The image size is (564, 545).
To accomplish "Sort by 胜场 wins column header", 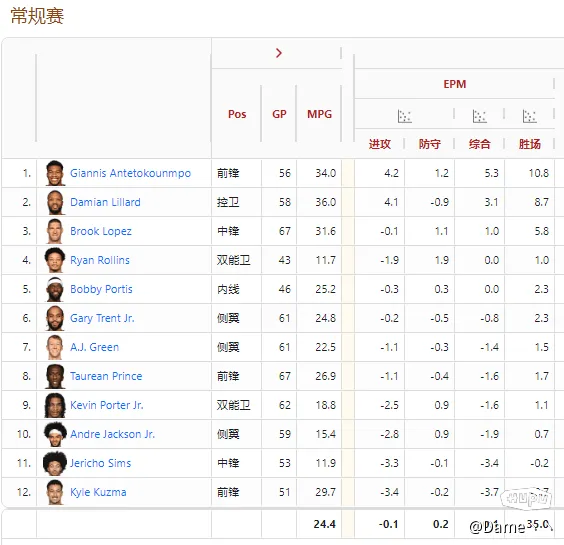I will [x=529, y=144].
